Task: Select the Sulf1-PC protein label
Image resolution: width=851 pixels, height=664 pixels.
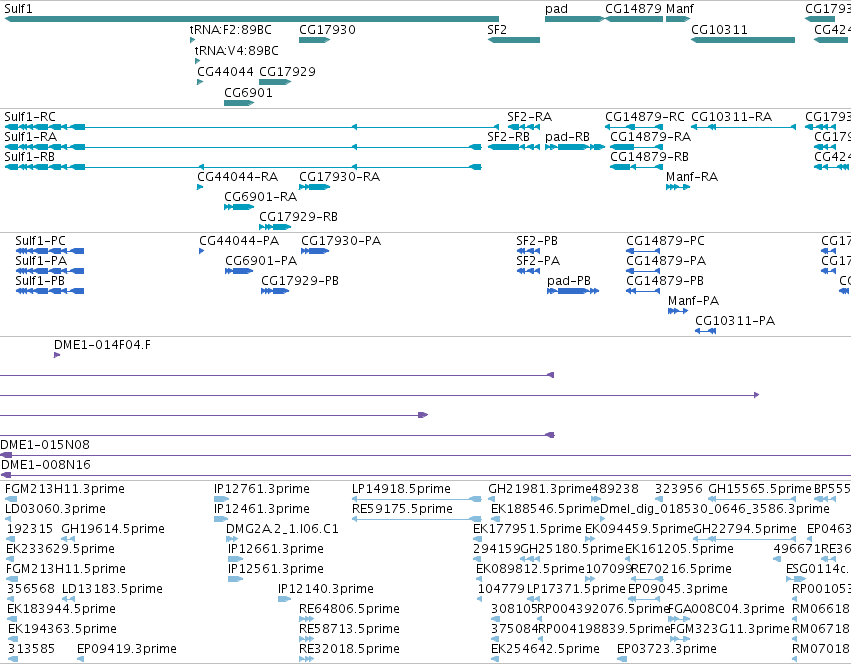Action: tap(40, 241)
